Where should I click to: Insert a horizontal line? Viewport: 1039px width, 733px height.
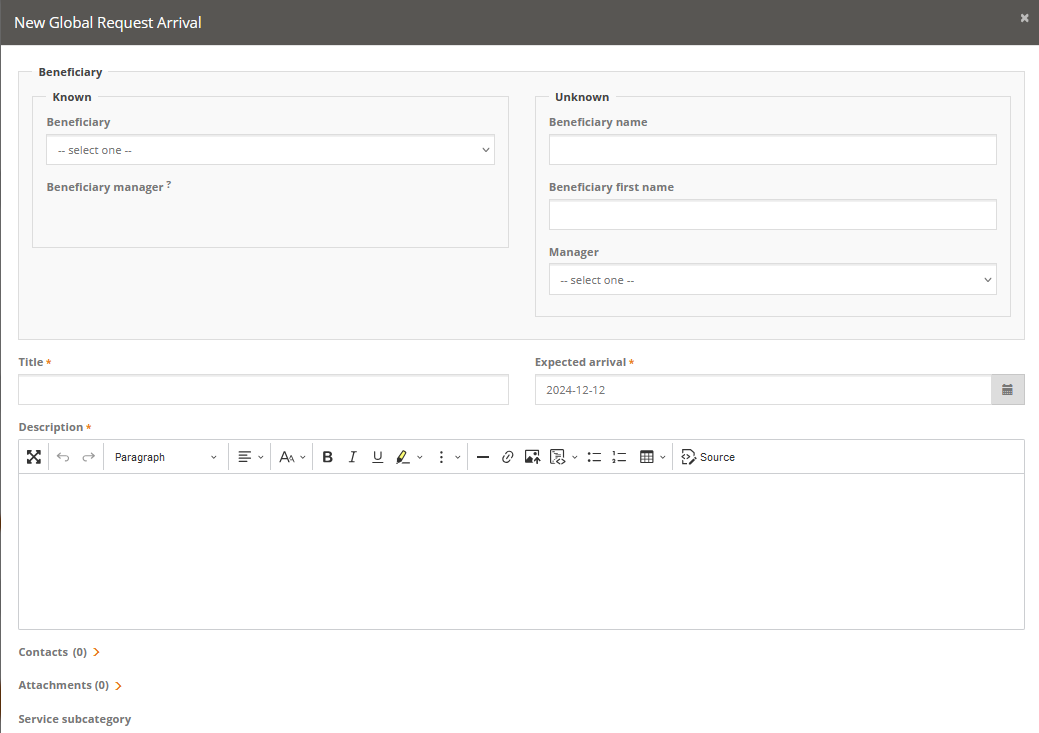pos(482,457)
